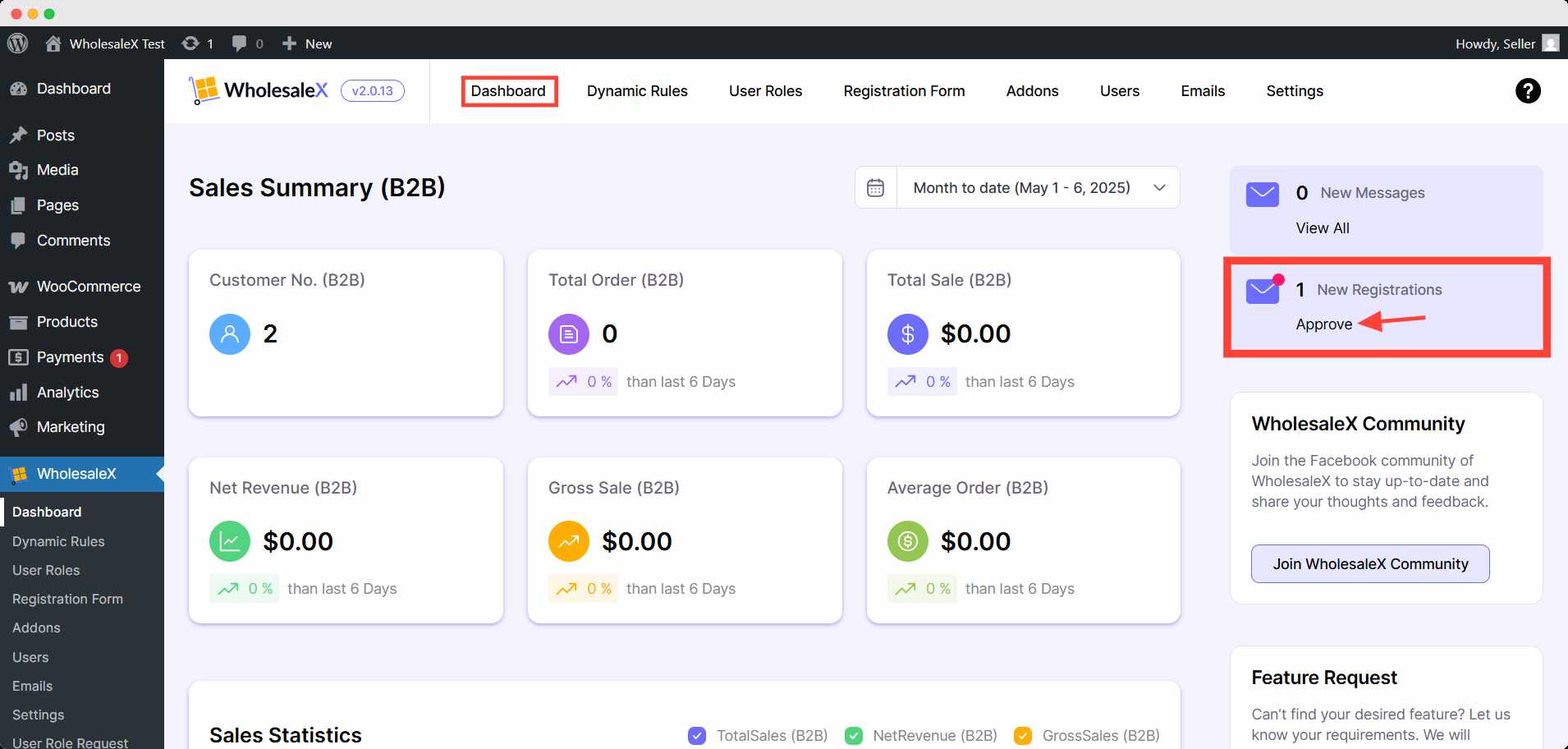Open Addons in sidebar submenu
This screenshot has width=1568, height=749.
tap(36, 627)
